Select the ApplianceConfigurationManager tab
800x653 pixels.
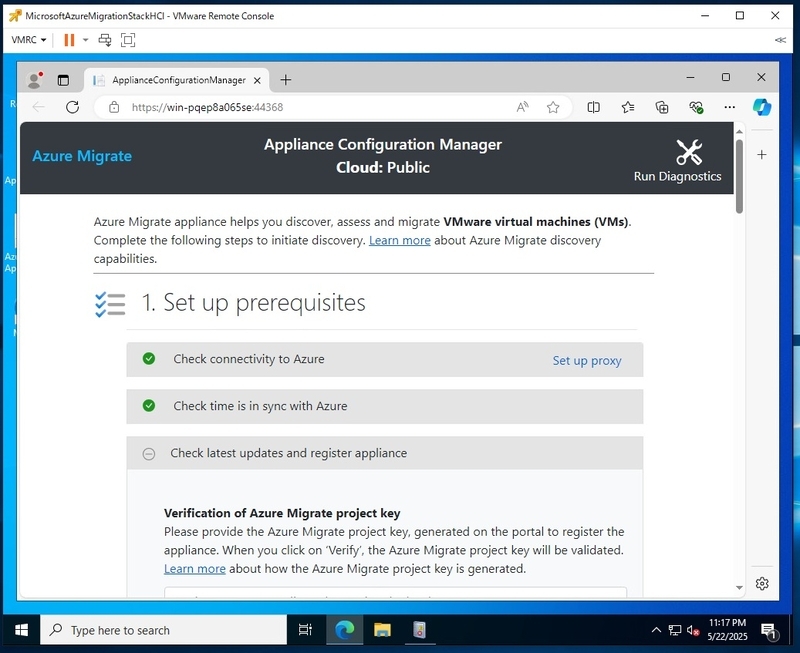point(177,80)
